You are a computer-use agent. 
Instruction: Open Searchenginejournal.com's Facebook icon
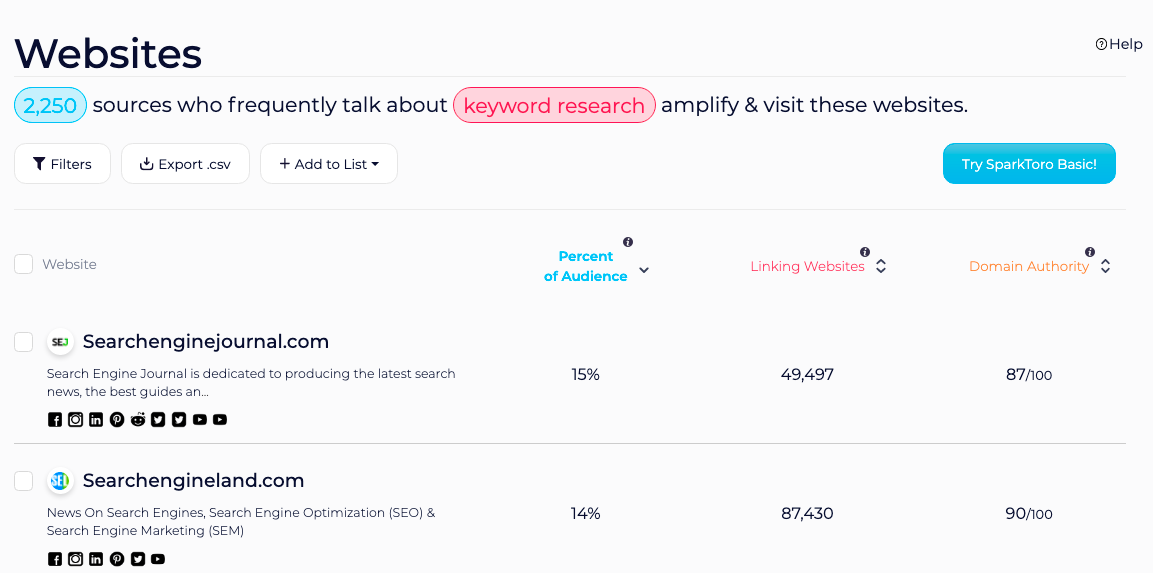[x=54, y=420]
